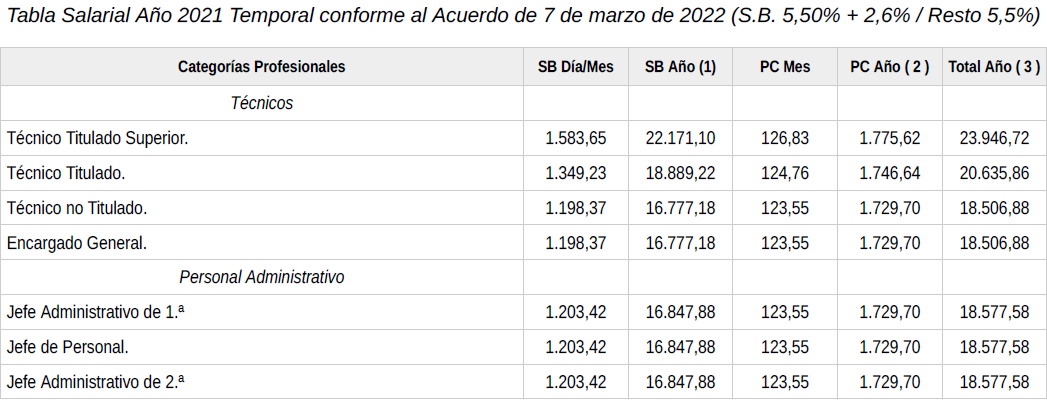Click the 'Técnicos' section row label
This screenshot has height=400, width=1047.
pos(261,103)
